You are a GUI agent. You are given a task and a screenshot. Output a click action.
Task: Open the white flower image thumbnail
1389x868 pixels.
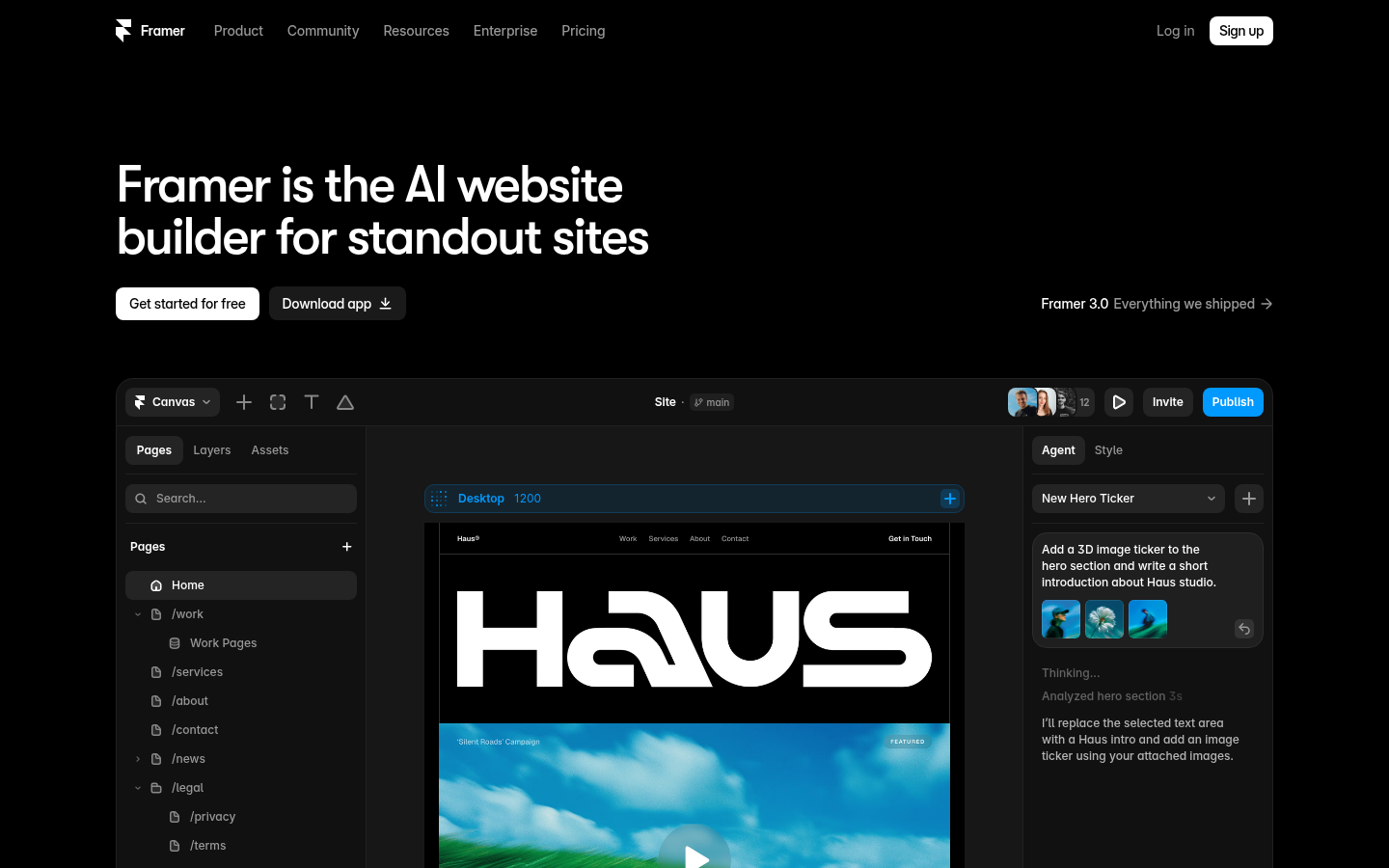click(1104, 619)
